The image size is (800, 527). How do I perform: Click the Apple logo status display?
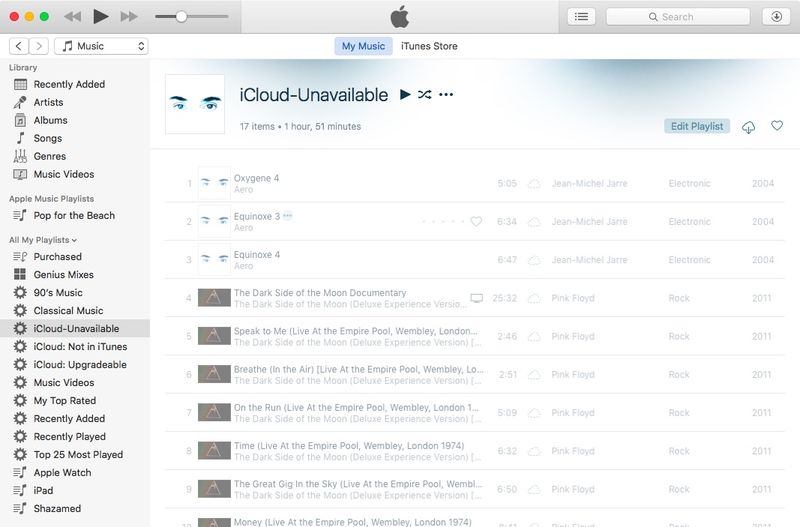pyautogui.click(x=400, y=17)
